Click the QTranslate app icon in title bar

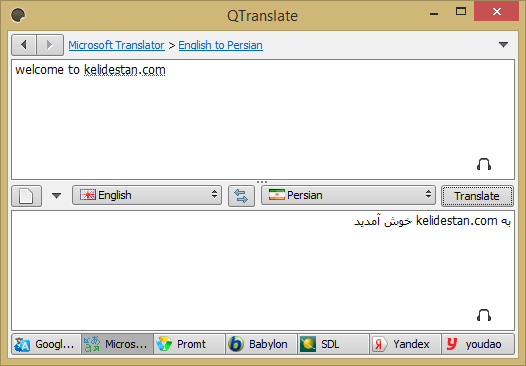pyautogui.click(x=18, y=15)
